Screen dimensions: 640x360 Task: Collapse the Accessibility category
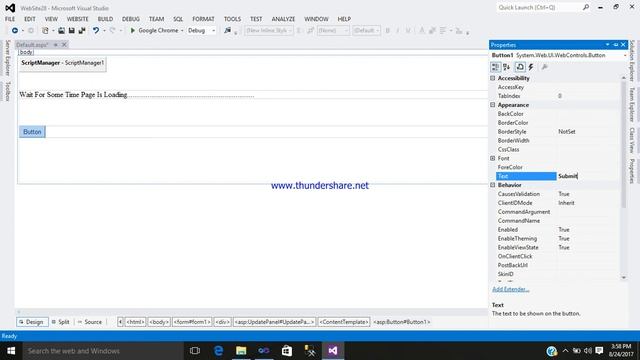493,78
